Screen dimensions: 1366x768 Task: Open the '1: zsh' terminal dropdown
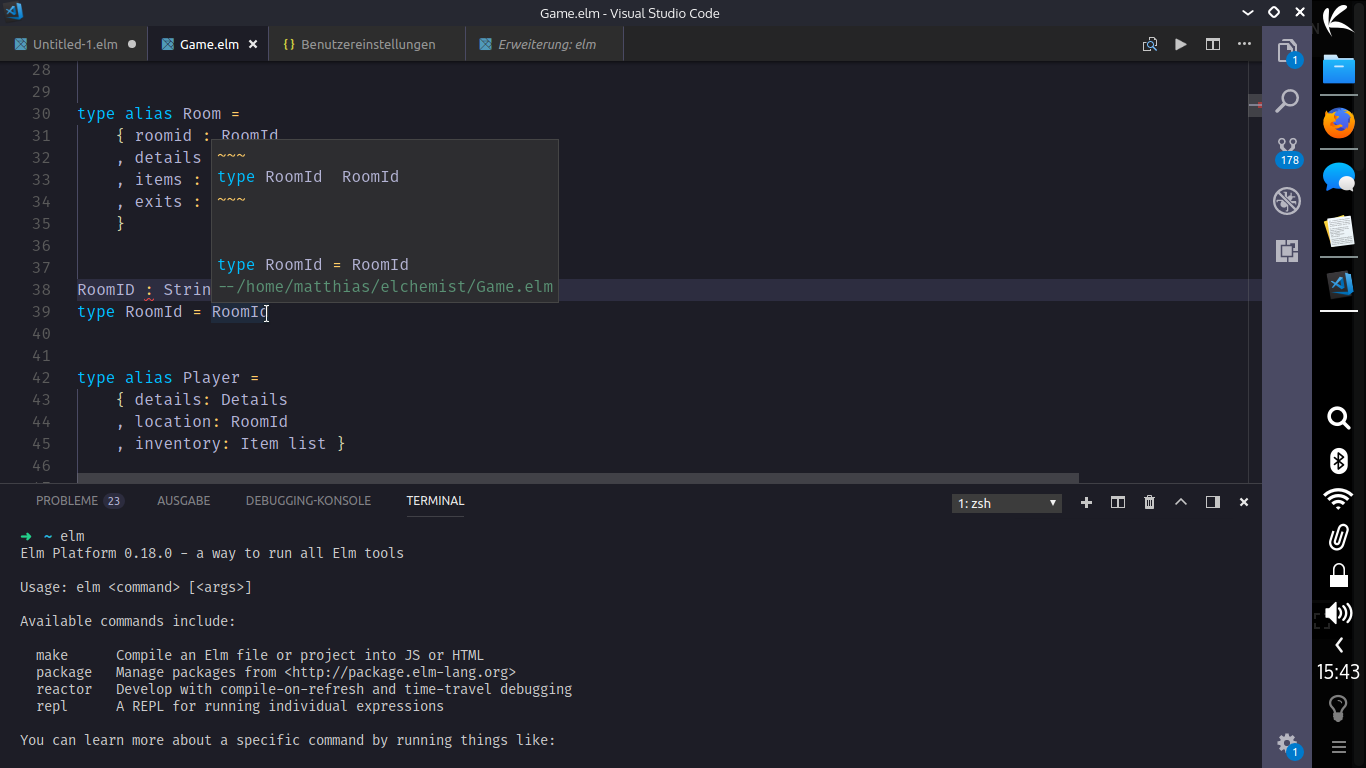[1006, 503]
